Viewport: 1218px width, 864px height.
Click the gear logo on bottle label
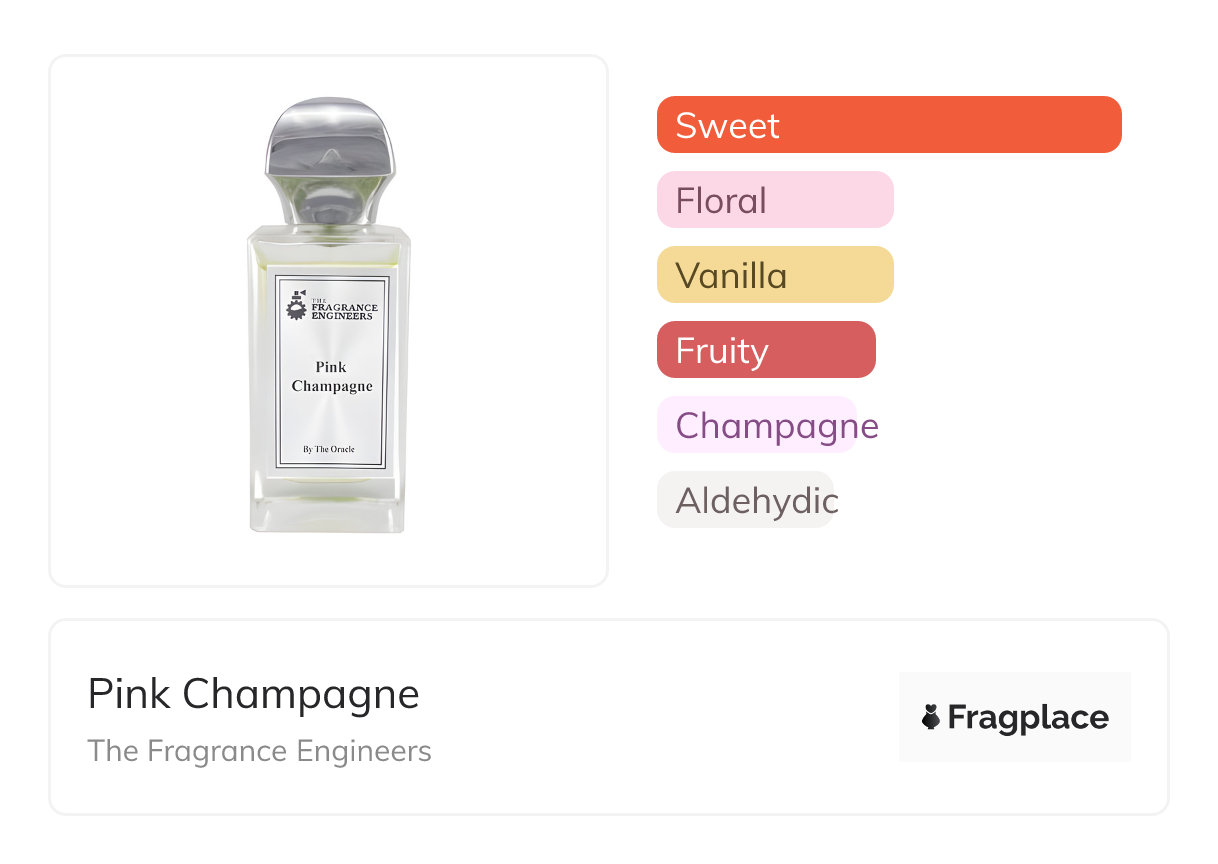pos(296,304)
